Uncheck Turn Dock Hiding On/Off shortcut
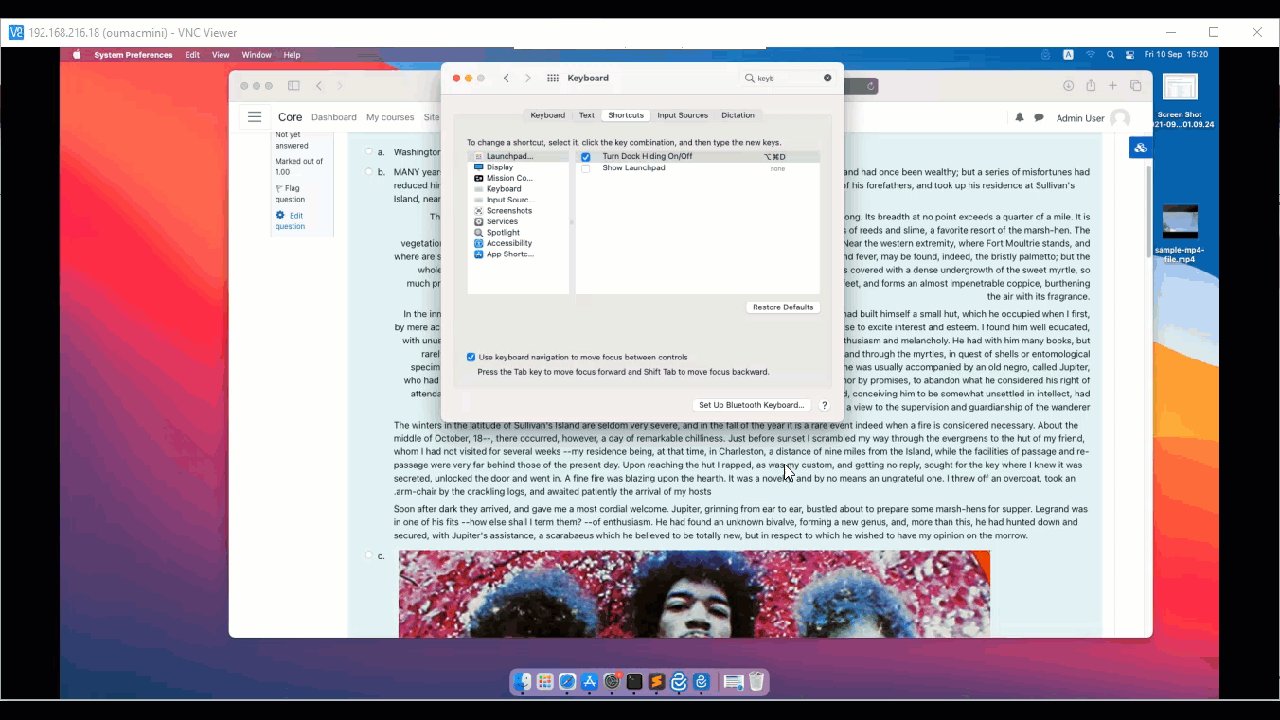Screen dimensions: 1280x720 click(x=586, y=157)
